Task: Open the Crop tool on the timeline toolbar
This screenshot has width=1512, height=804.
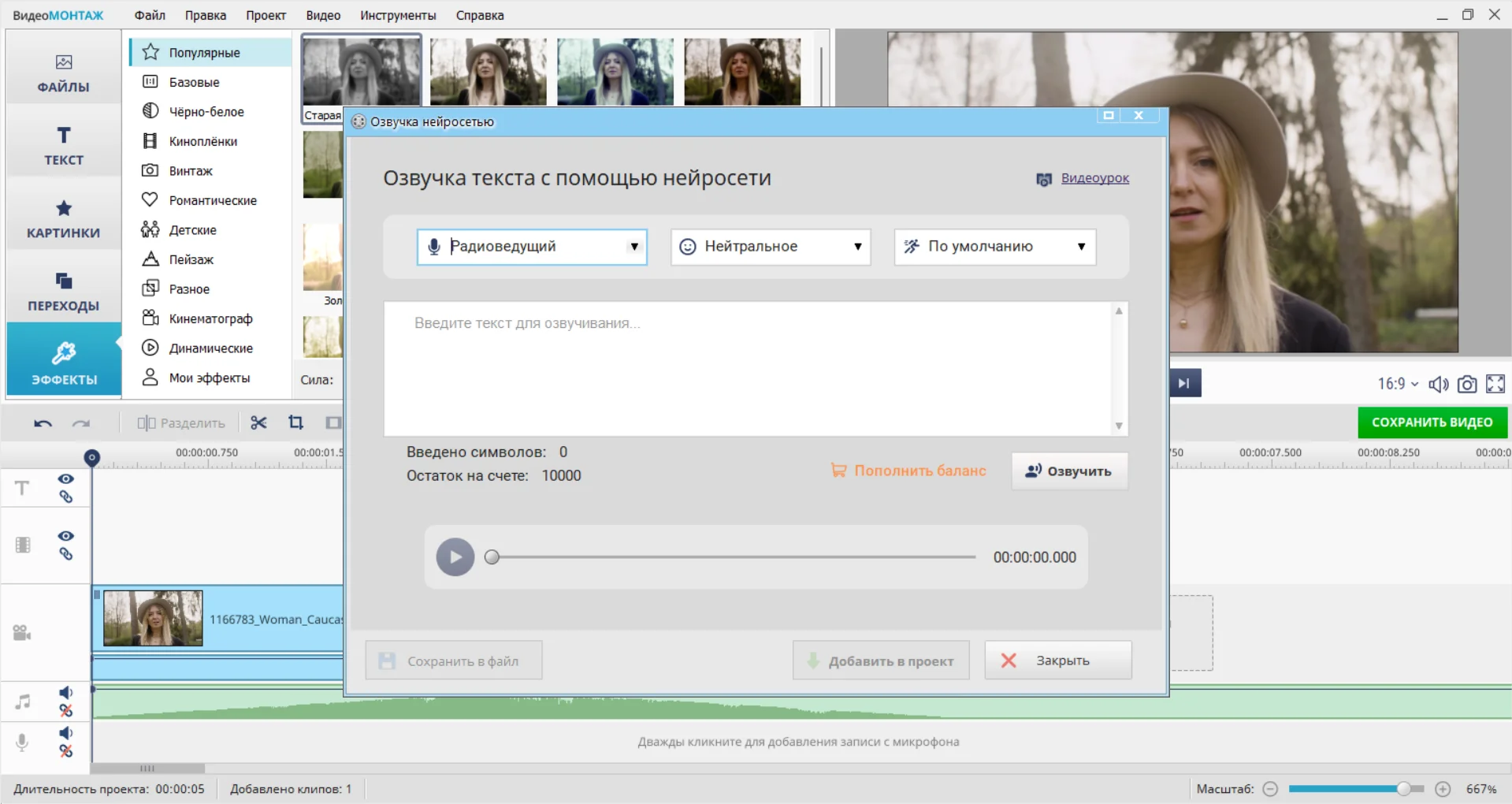Action: tap(296, 422)
